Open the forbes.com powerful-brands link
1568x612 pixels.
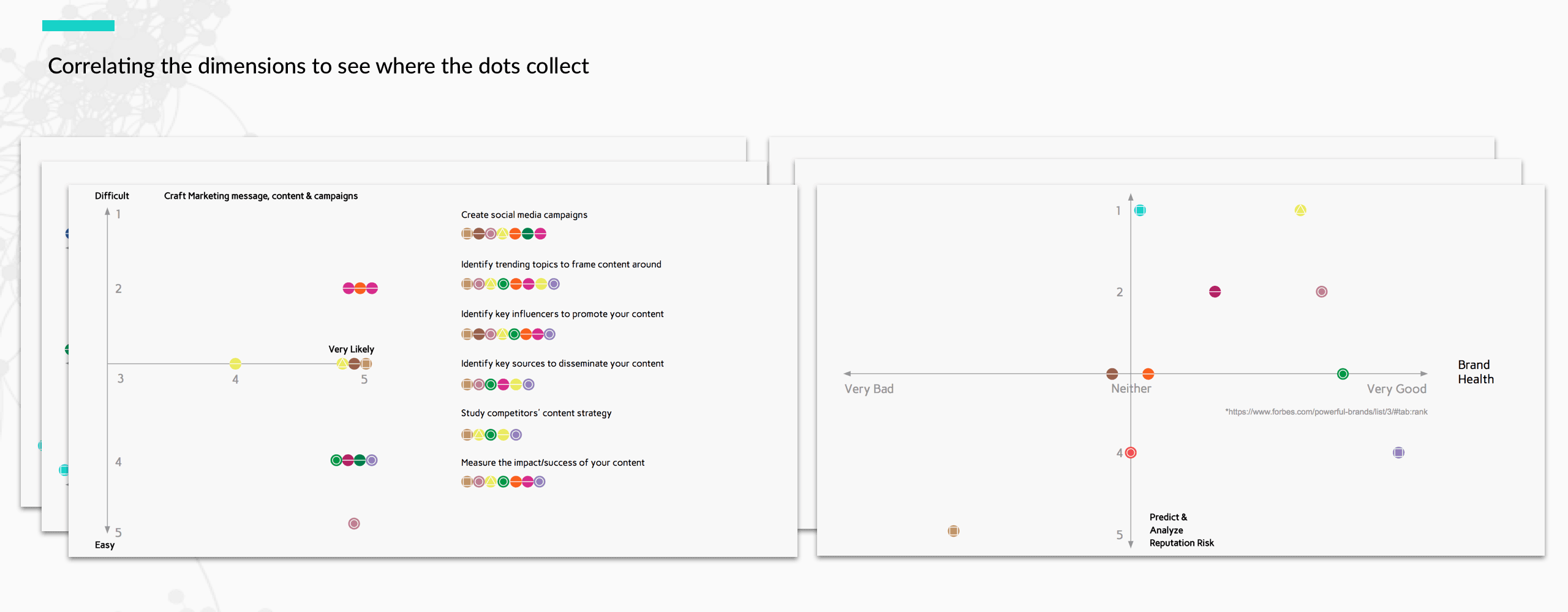1326,412
